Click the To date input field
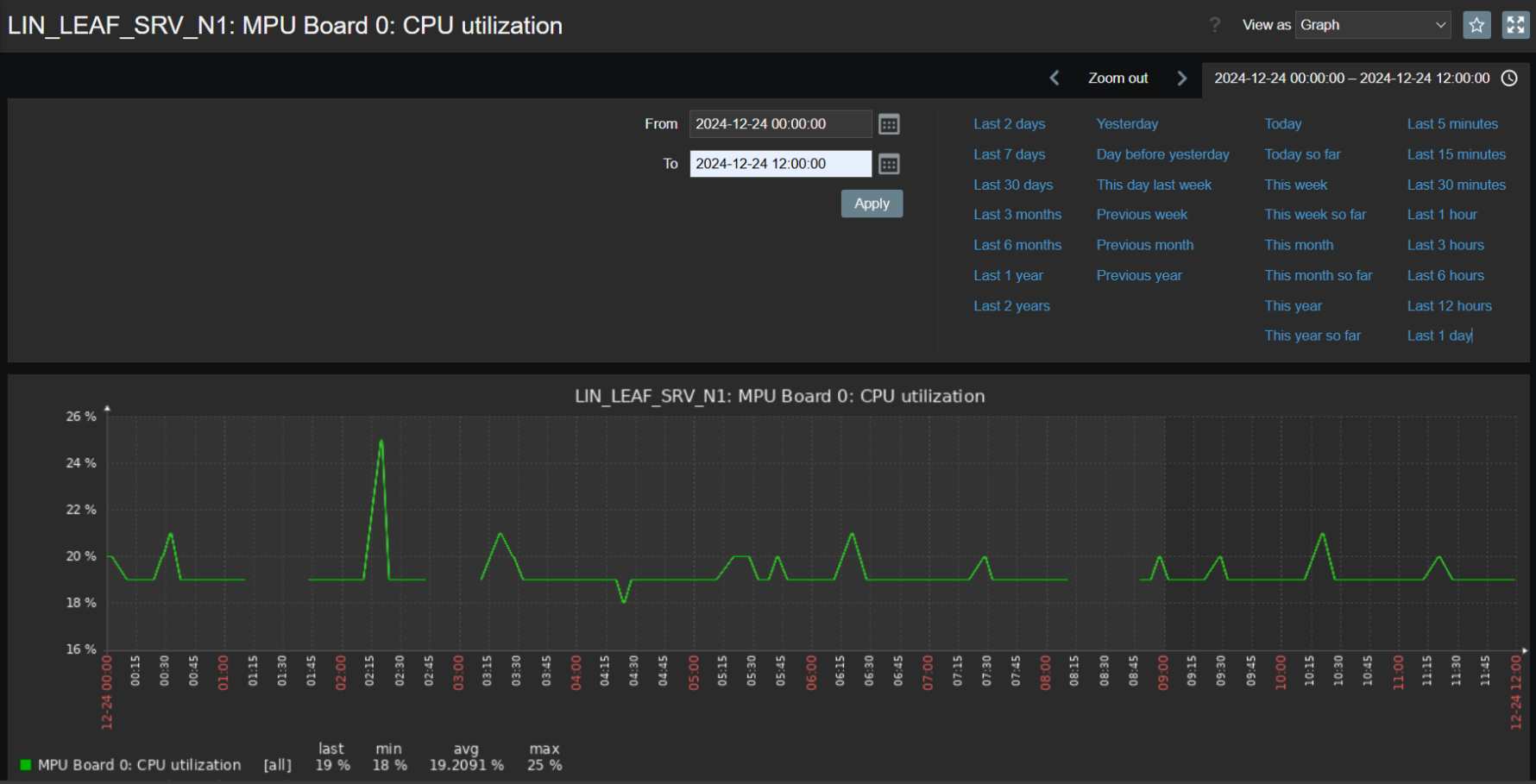 [779, 164]
